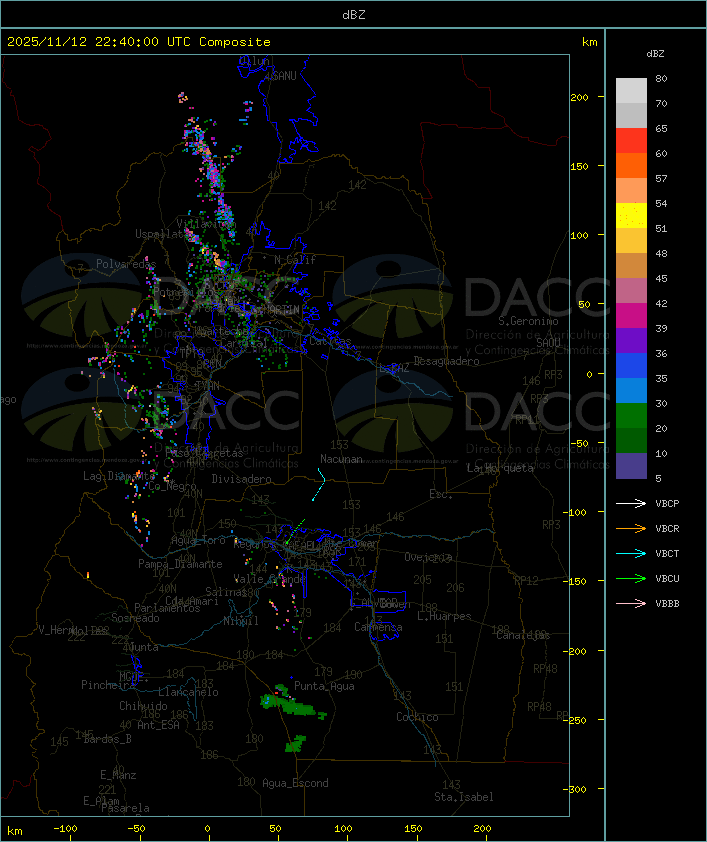The image size is (707, 842).
Task: Click the Desaguadero map label
Action: click(446, 361)
